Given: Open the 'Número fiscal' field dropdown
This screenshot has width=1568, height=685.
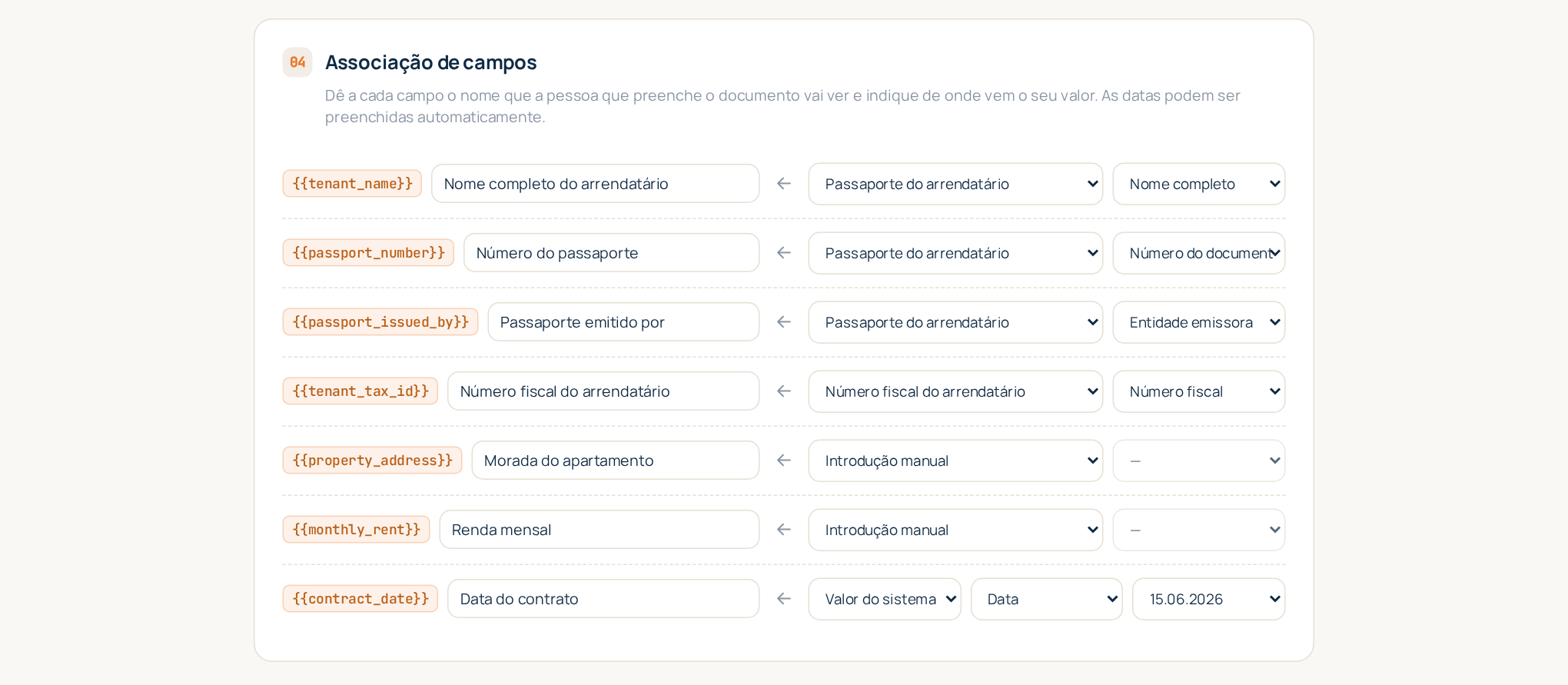Looking at the screenshot, I should [1199, 391].
